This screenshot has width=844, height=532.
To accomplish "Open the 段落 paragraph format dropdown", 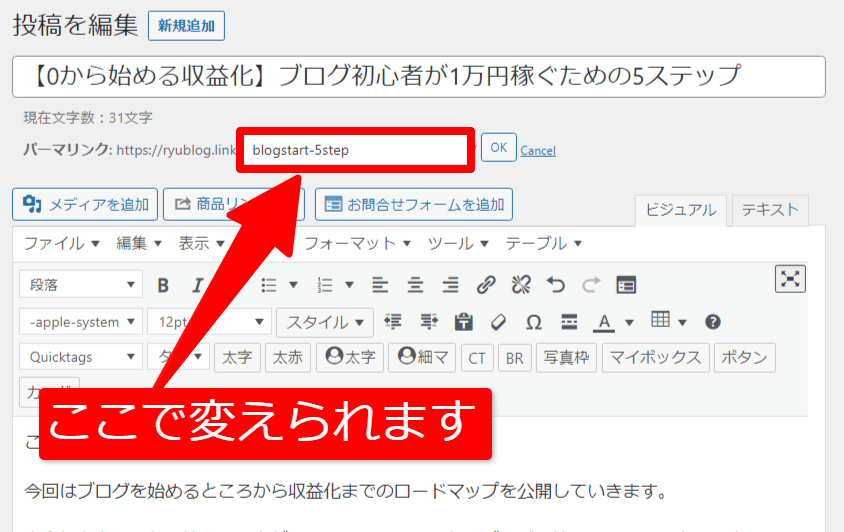I will pos(81,284).
